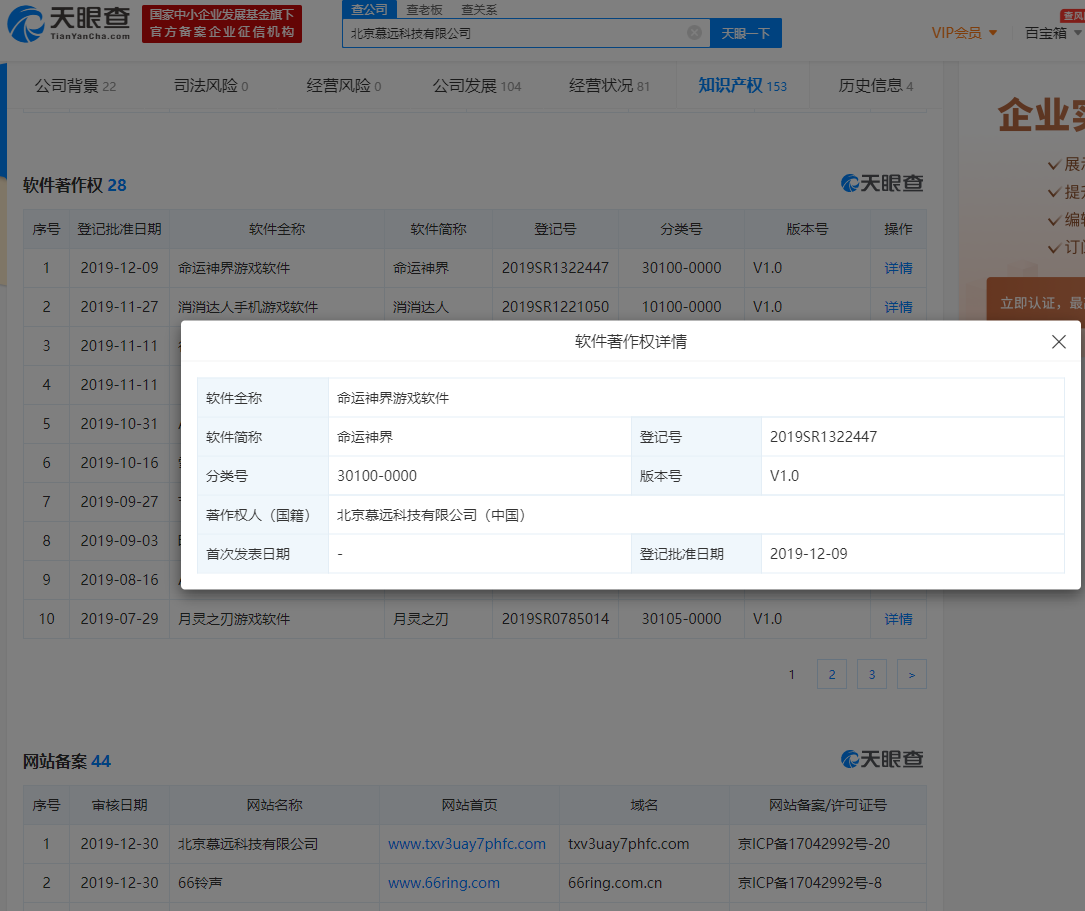Open the 司法风险 section tab

(211, 86)
